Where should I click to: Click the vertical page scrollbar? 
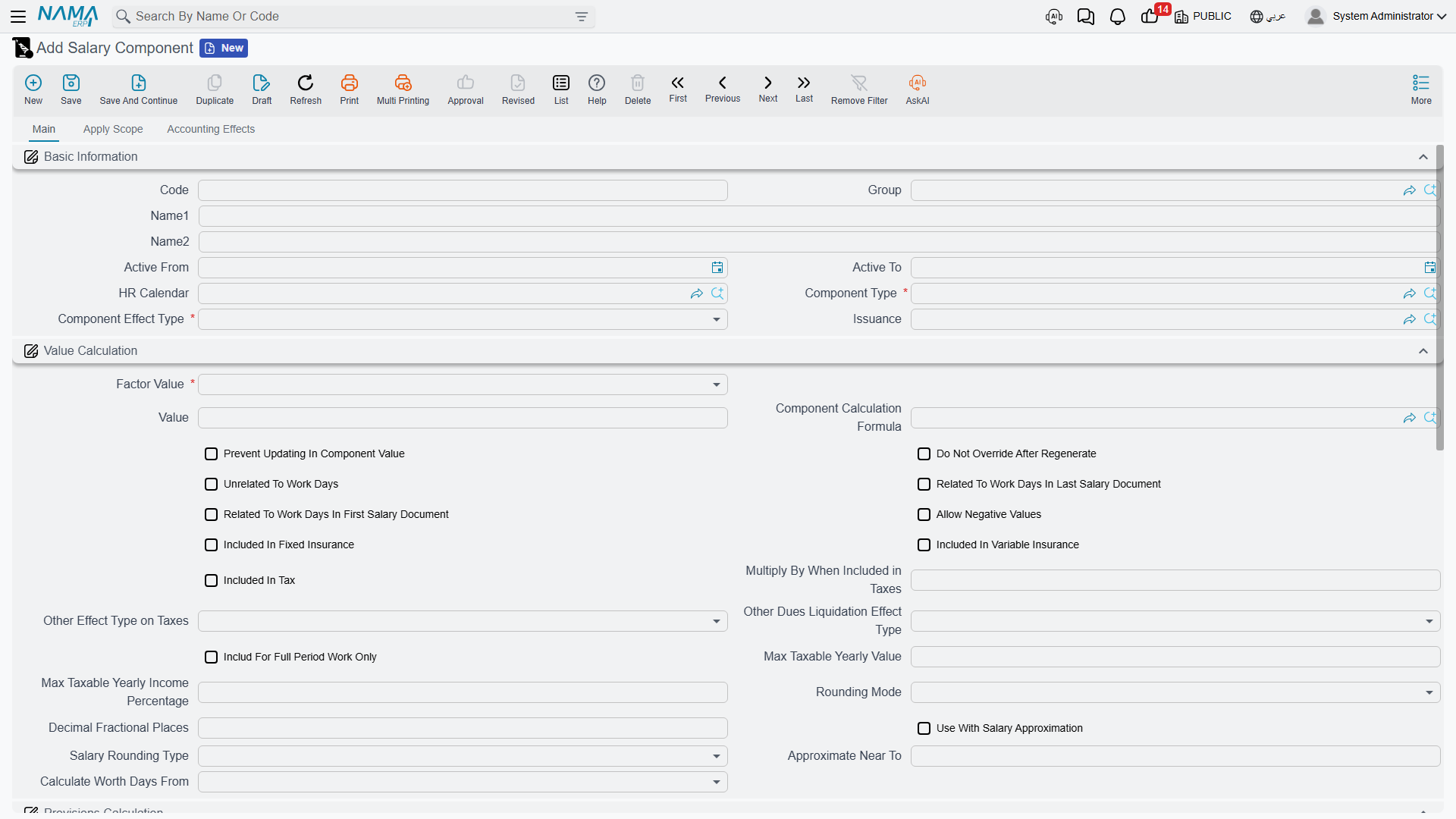pyautogui.click(x=1439, y=298)
